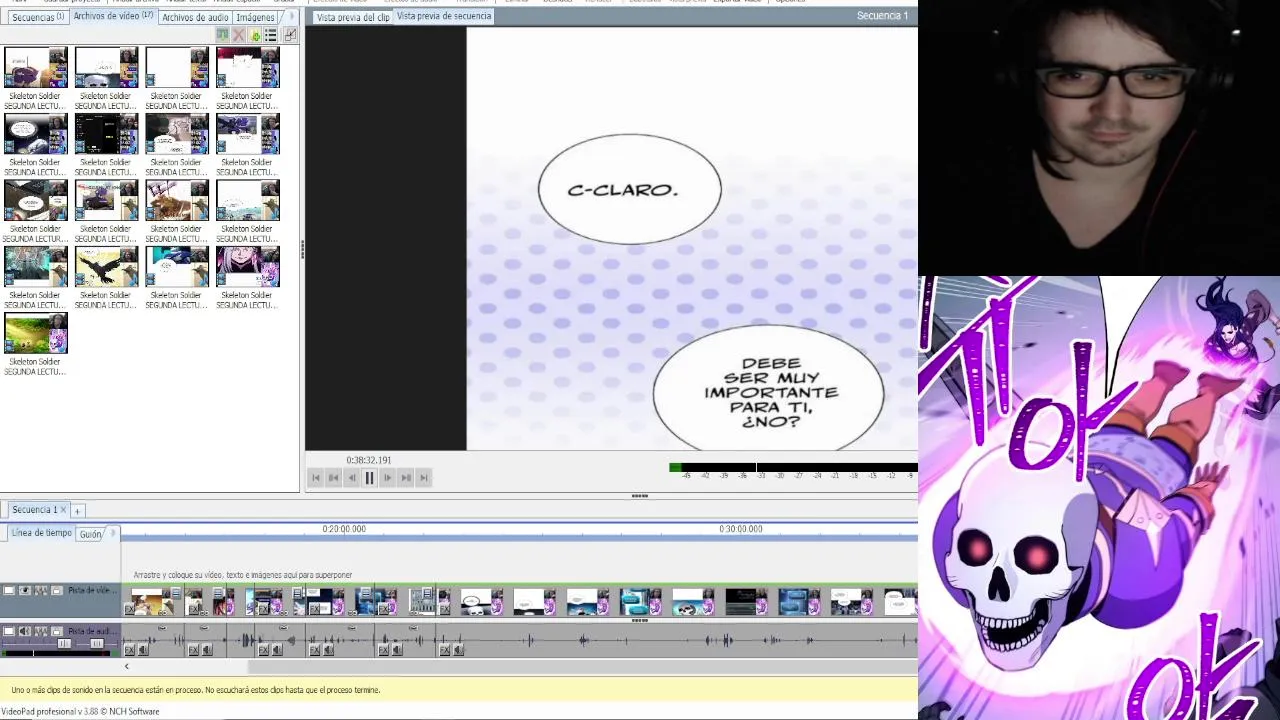
Task: Open Archivos de vídeo bin tab
Action: pyautogui.click(x=113, y=16)
